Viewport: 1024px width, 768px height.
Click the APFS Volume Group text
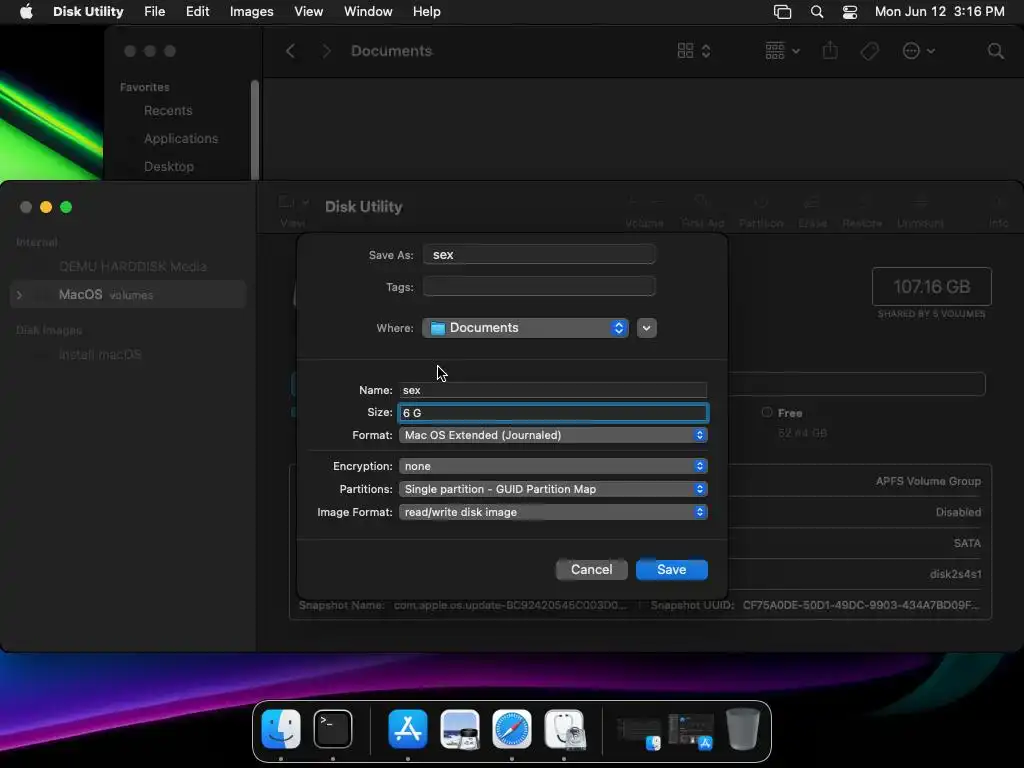pyautogui.click(x=928, y=481)
